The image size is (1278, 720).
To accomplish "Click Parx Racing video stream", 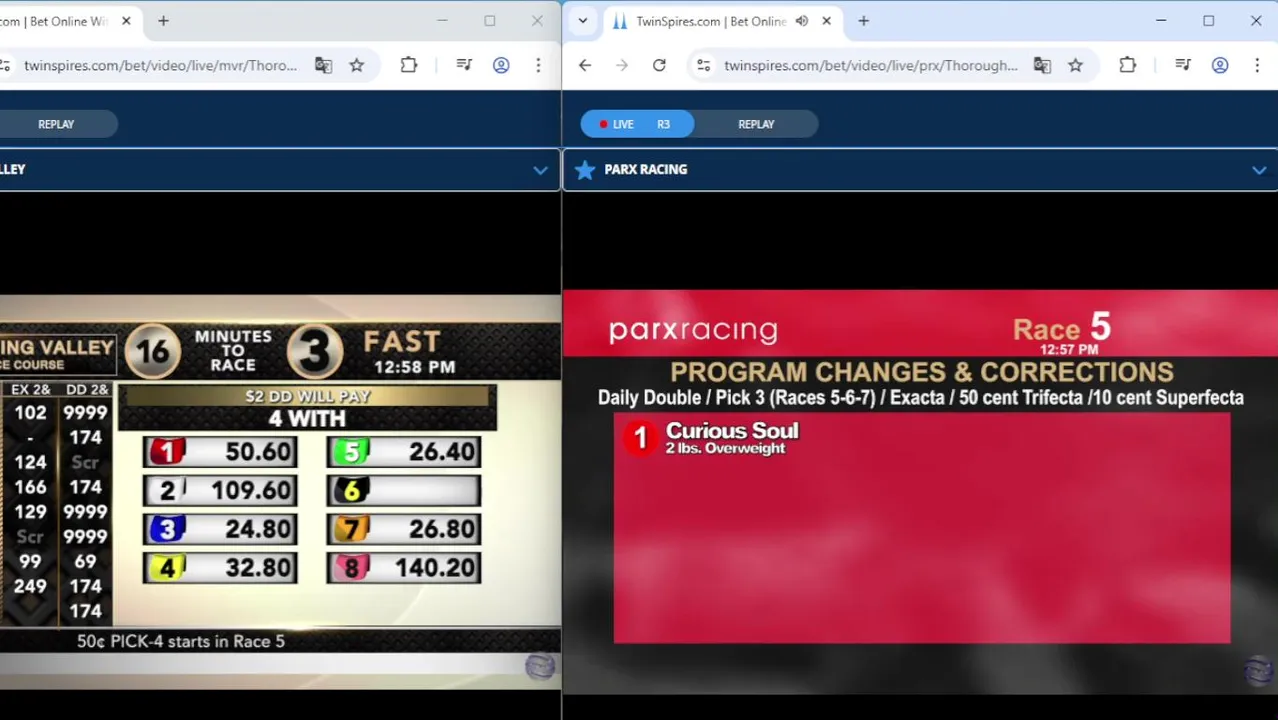I will 920,490.
